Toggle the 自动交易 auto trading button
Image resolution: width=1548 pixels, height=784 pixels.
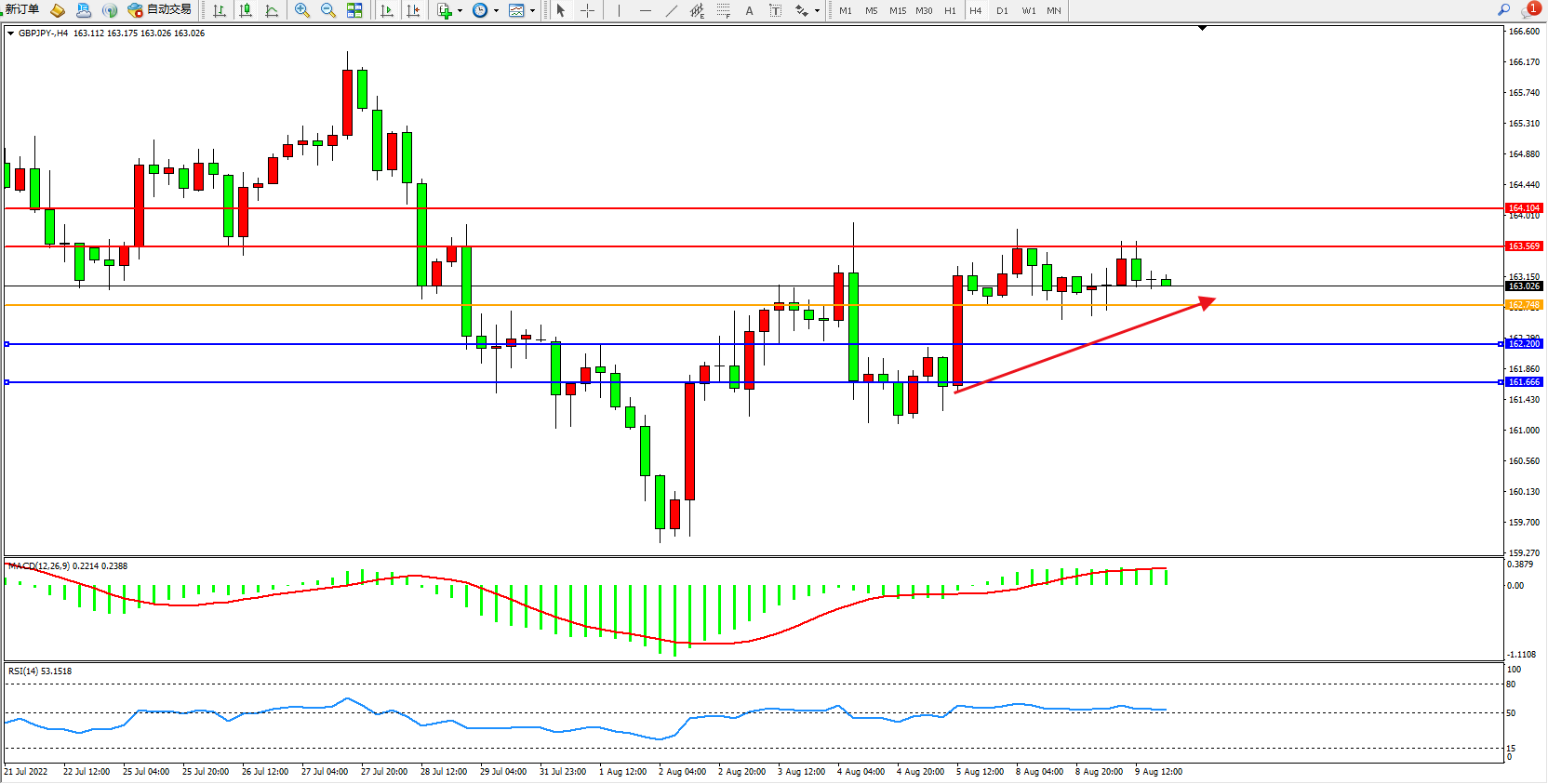(x=159, y=9)
